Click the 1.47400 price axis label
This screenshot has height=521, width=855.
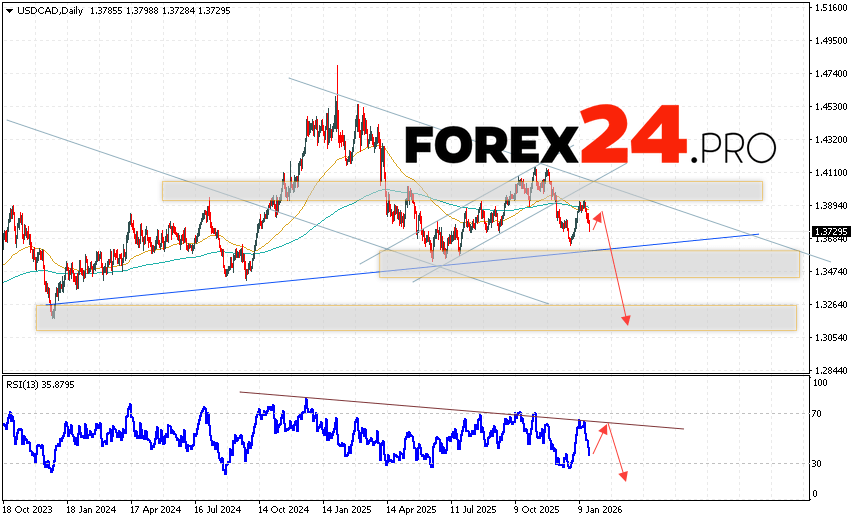(831, 74)
